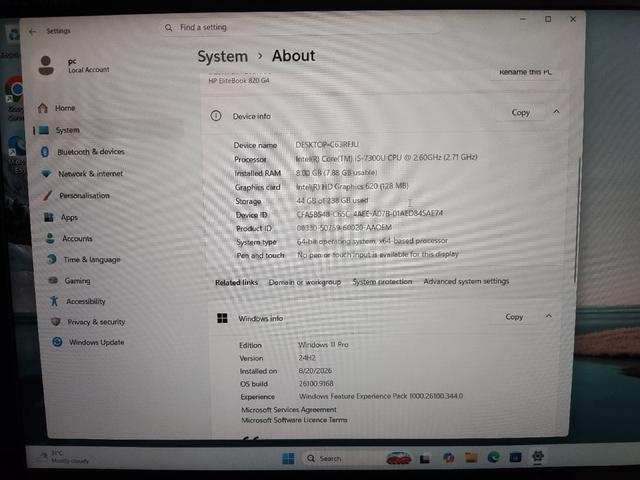Click the Windows Update sync icon

click(x=58, y=342)
